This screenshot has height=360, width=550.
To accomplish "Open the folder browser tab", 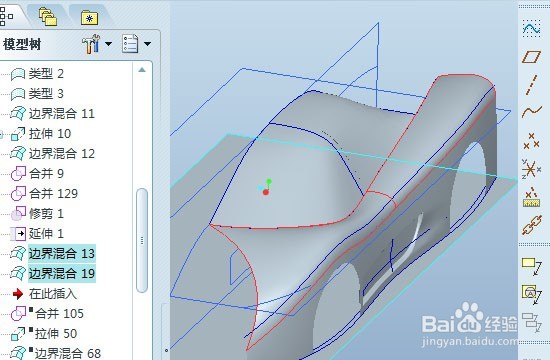I will click(48, 17).
